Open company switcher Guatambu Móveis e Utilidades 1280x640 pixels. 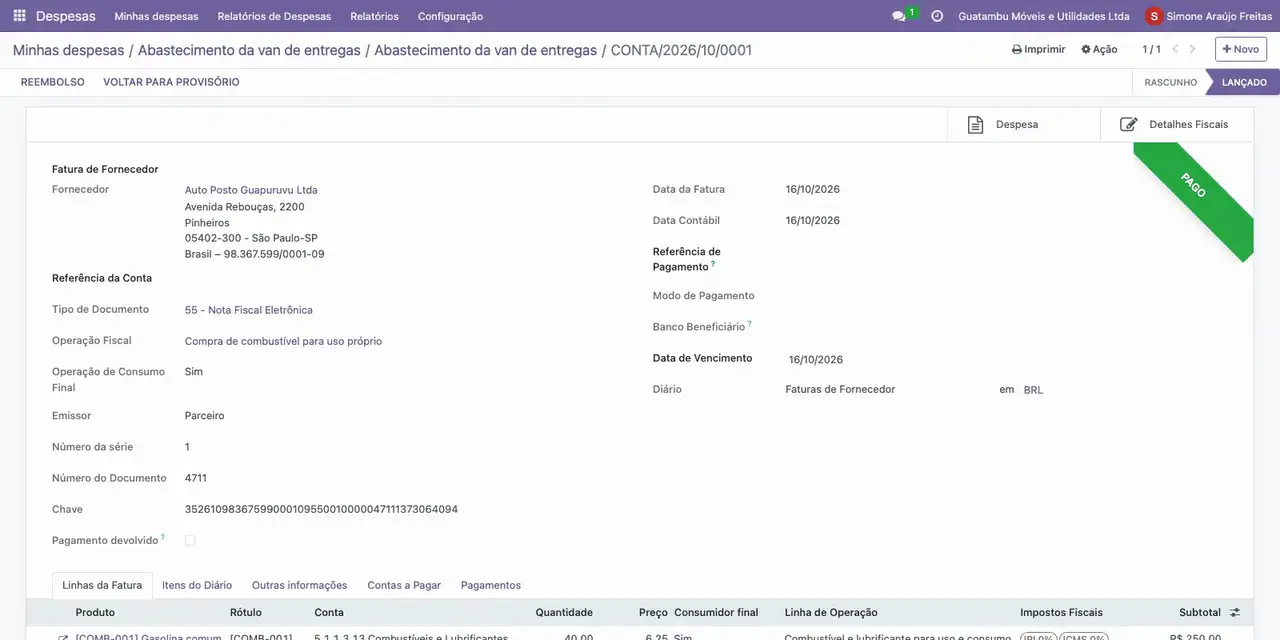point(1044,16)
